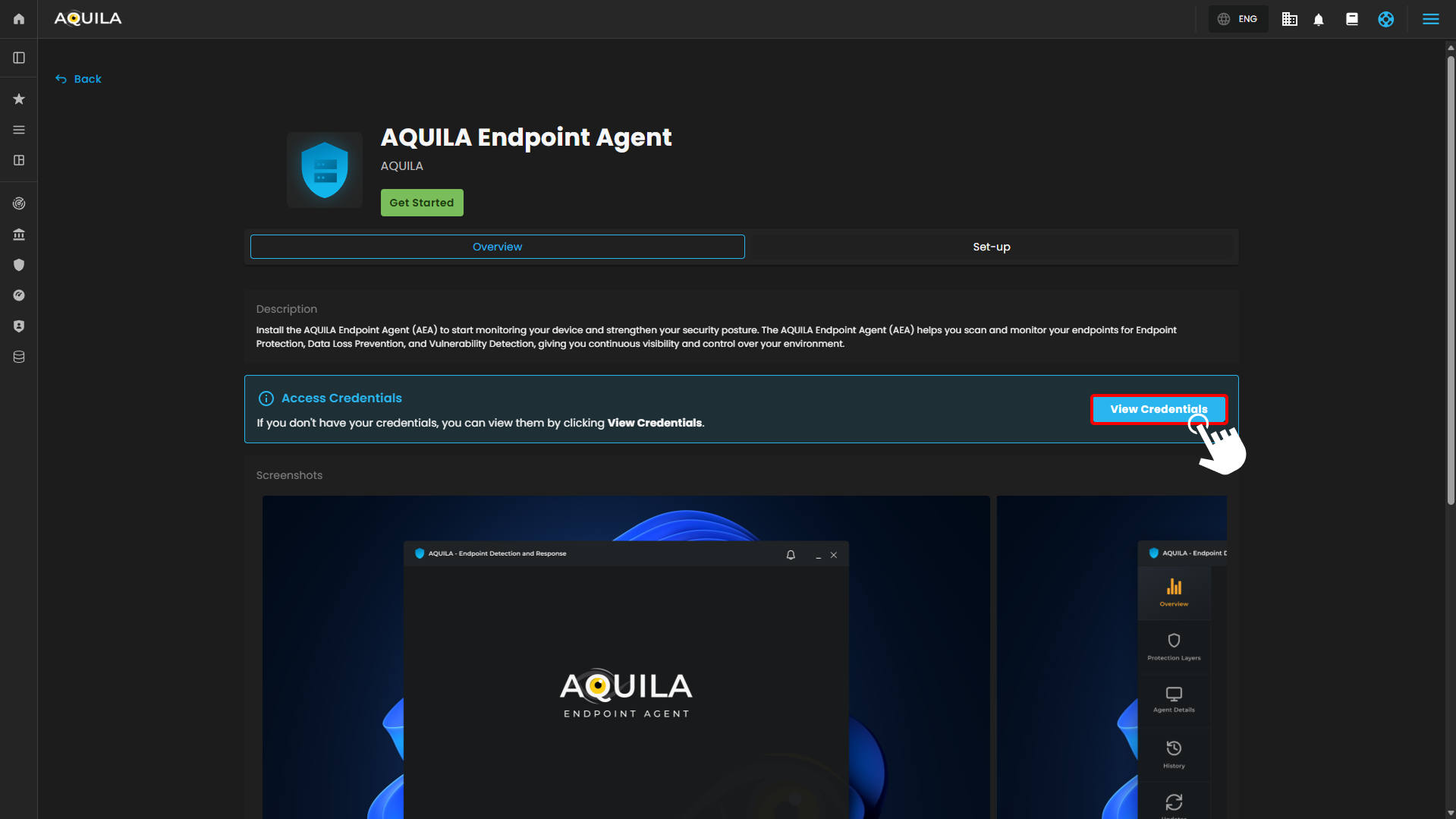
Task: Click the home icon in the sidebar
Action: click(x=19, y=19)
